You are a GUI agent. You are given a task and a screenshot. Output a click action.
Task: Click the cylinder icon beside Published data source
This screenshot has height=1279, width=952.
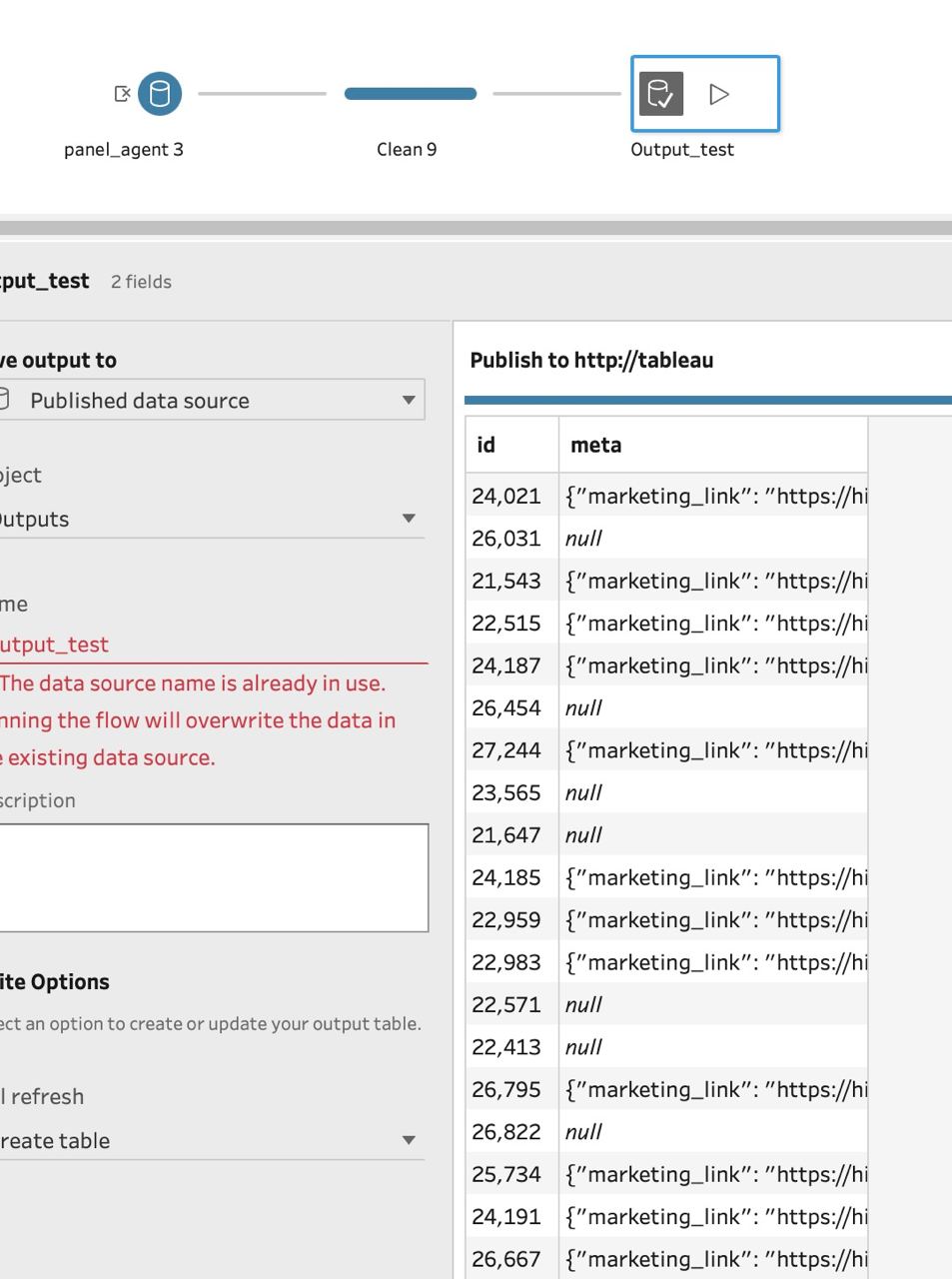tap(3, 400)
